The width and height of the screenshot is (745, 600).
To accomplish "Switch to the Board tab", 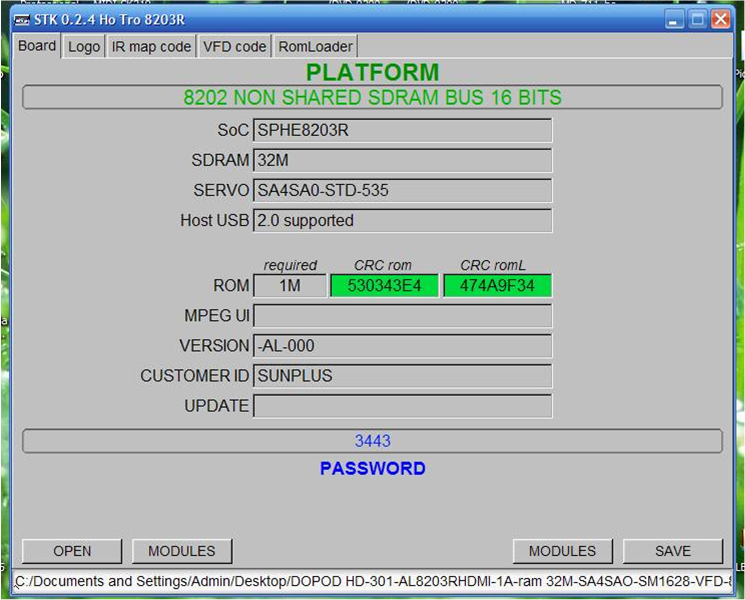I will [37, 46].
